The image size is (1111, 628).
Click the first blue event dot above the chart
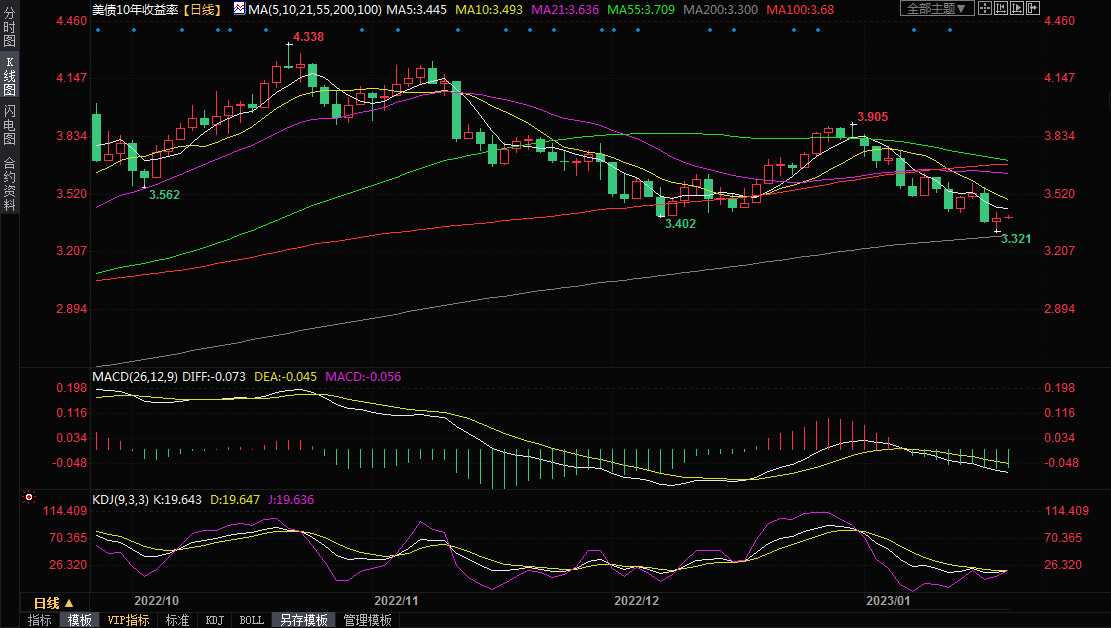point(97,29)
